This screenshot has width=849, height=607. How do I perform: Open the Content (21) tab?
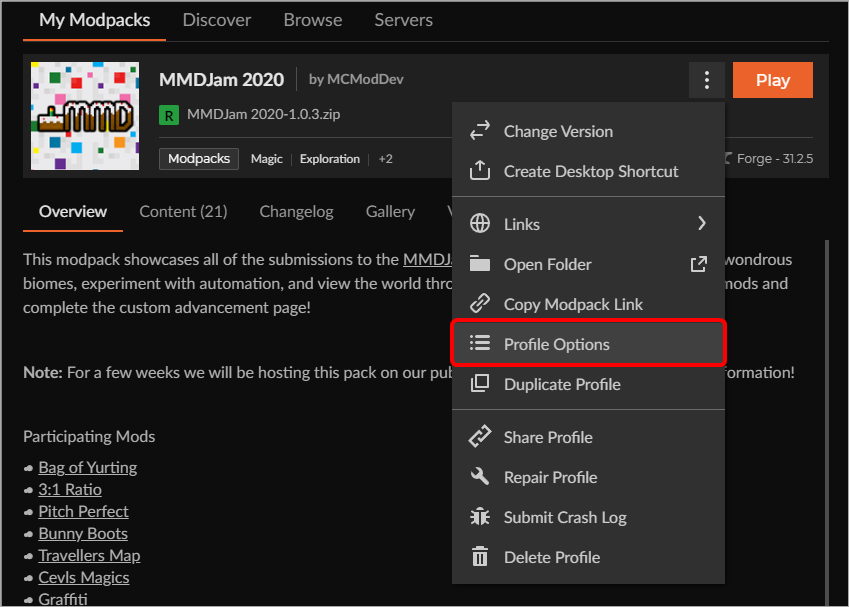(183, 211)
